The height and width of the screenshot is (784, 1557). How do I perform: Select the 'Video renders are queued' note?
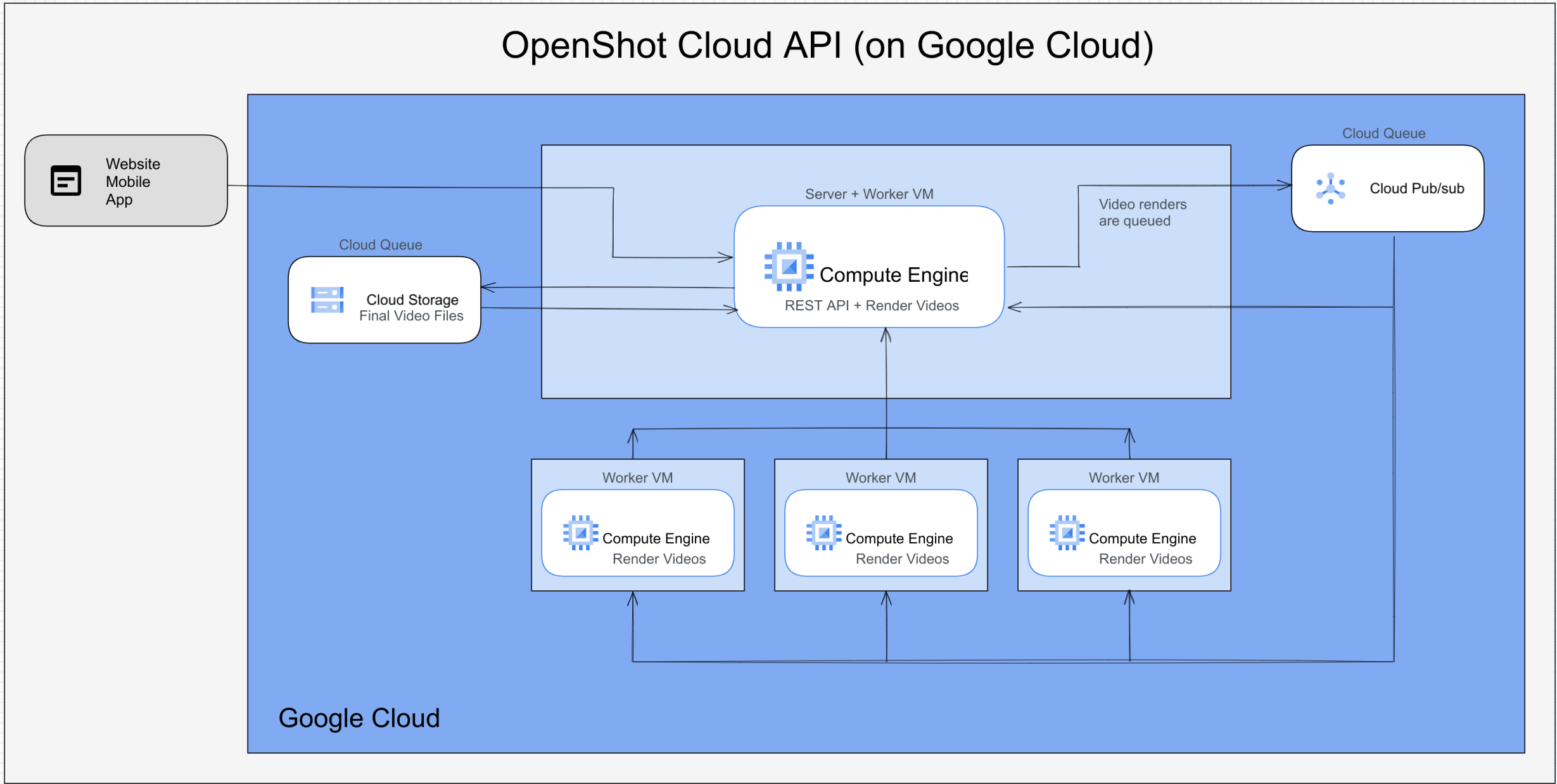point(1143,213)
